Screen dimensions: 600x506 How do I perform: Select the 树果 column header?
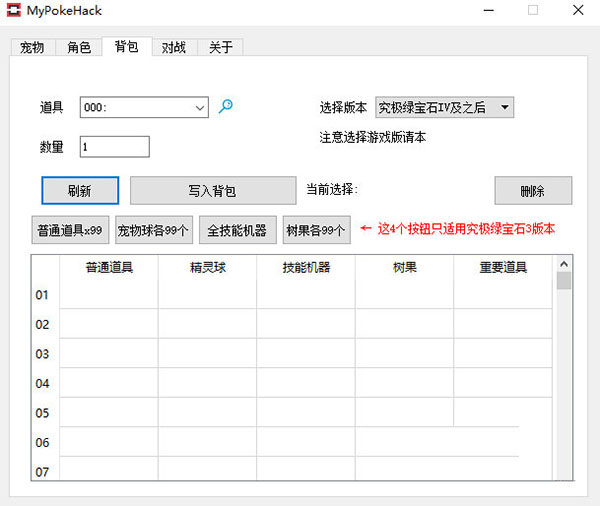[x=404, y=267]
